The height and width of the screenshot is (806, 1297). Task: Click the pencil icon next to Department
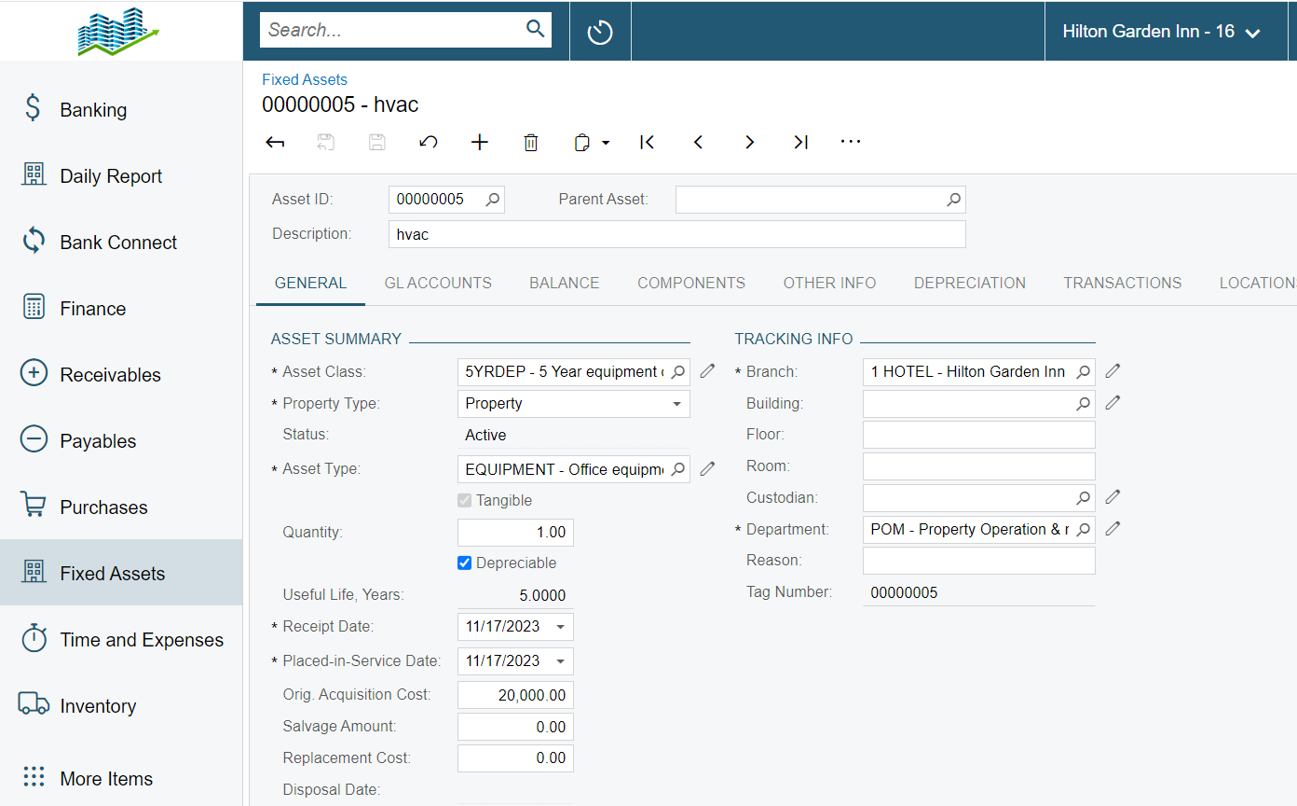(1113, 529)
